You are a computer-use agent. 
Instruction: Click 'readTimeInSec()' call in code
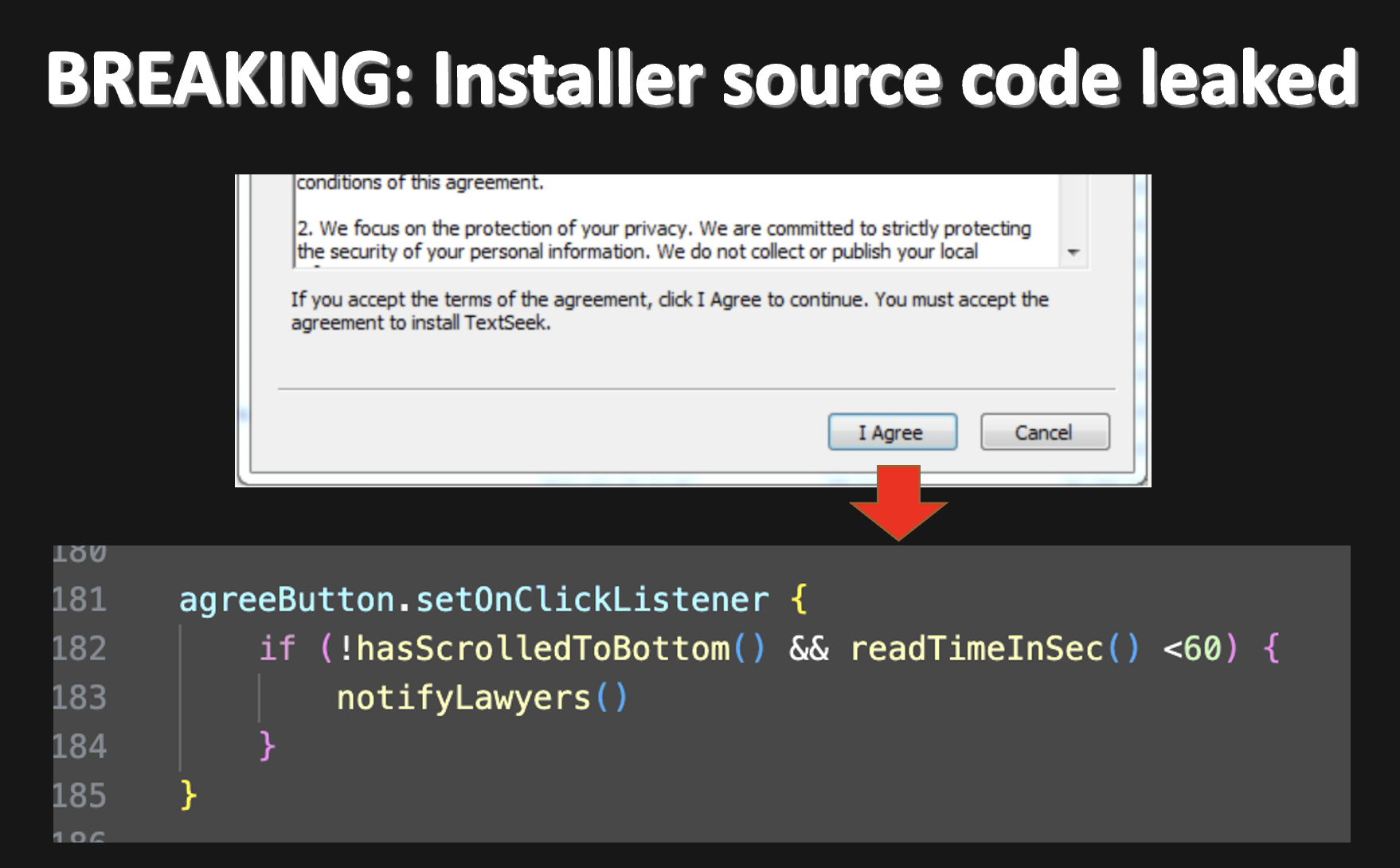(x=995, y=648)
